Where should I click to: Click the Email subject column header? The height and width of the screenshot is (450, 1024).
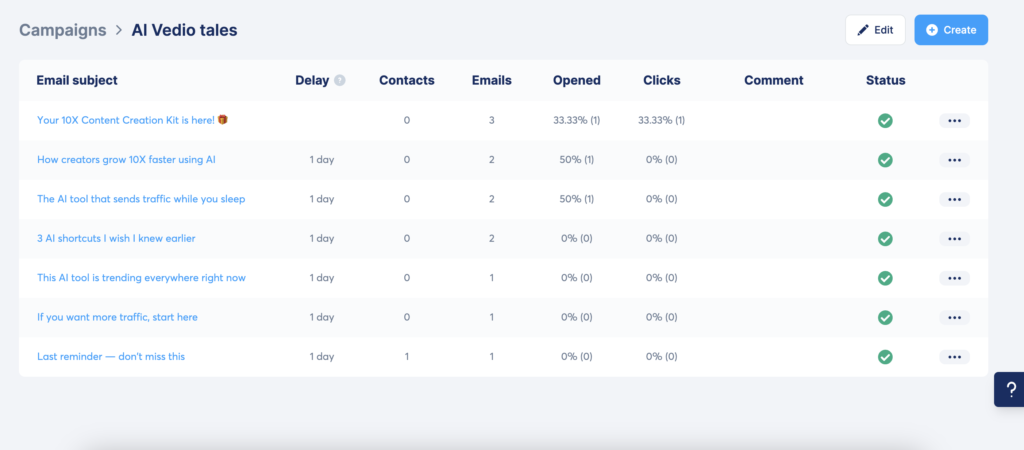[77, 81]
